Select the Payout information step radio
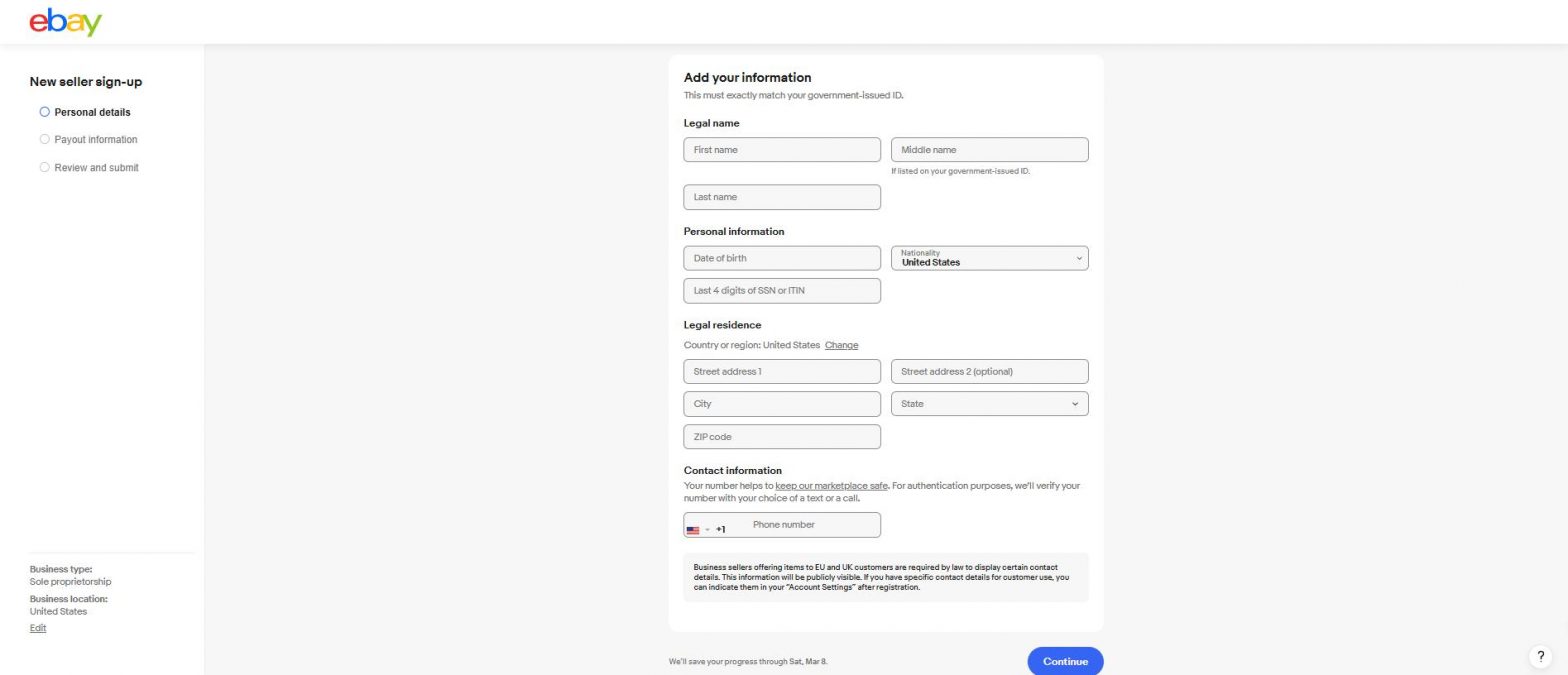1568x675 pixels. click(x=44, y=139)
